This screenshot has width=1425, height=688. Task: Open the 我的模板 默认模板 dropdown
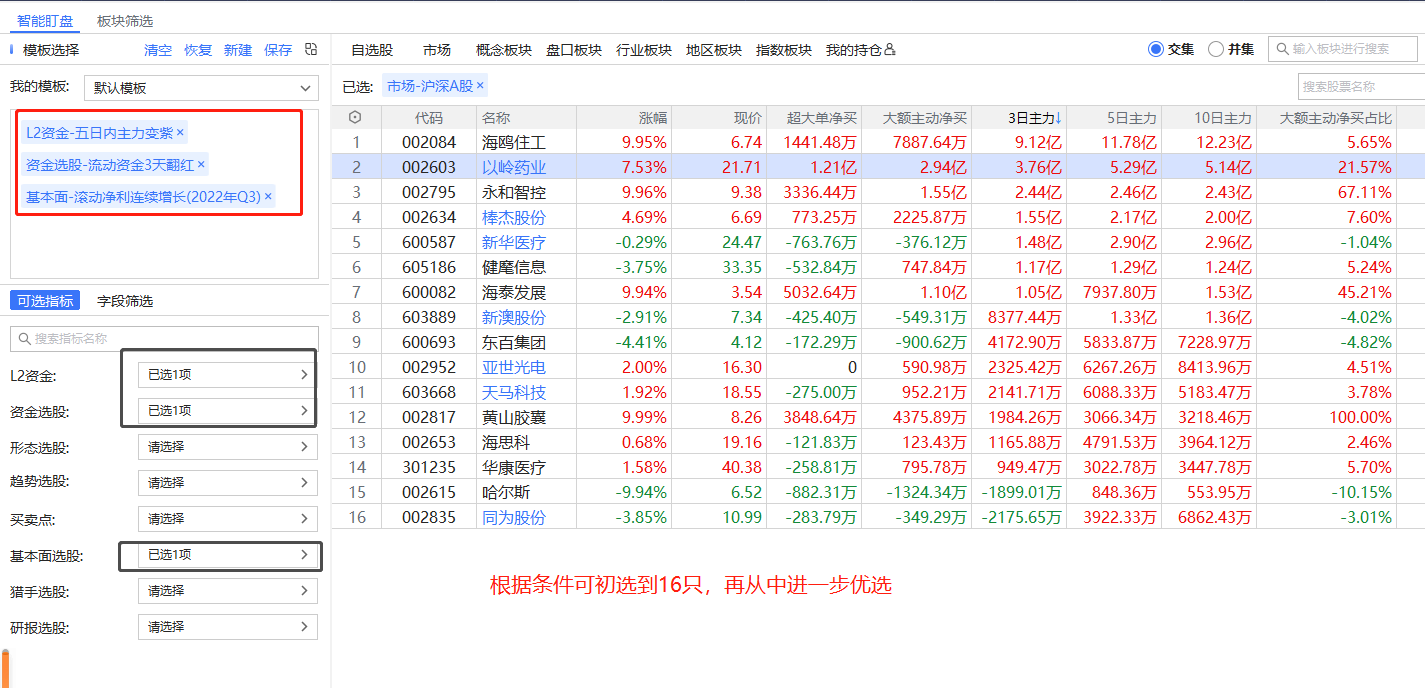200,88
